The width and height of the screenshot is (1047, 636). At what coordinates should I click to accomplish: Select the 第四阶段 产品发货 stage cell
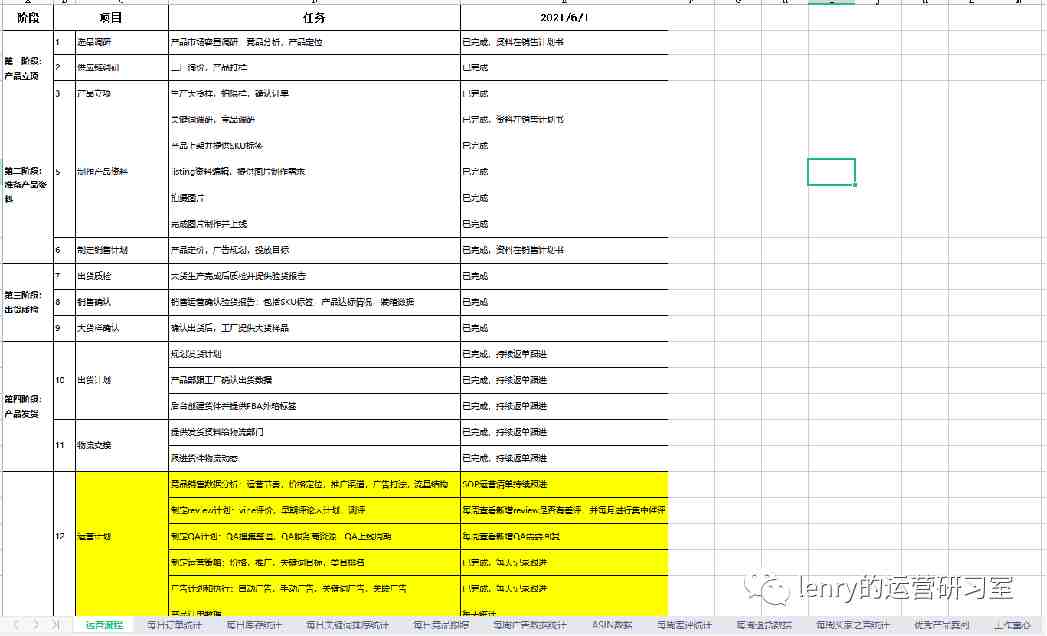pyautogui.click(x=27, y=406)
